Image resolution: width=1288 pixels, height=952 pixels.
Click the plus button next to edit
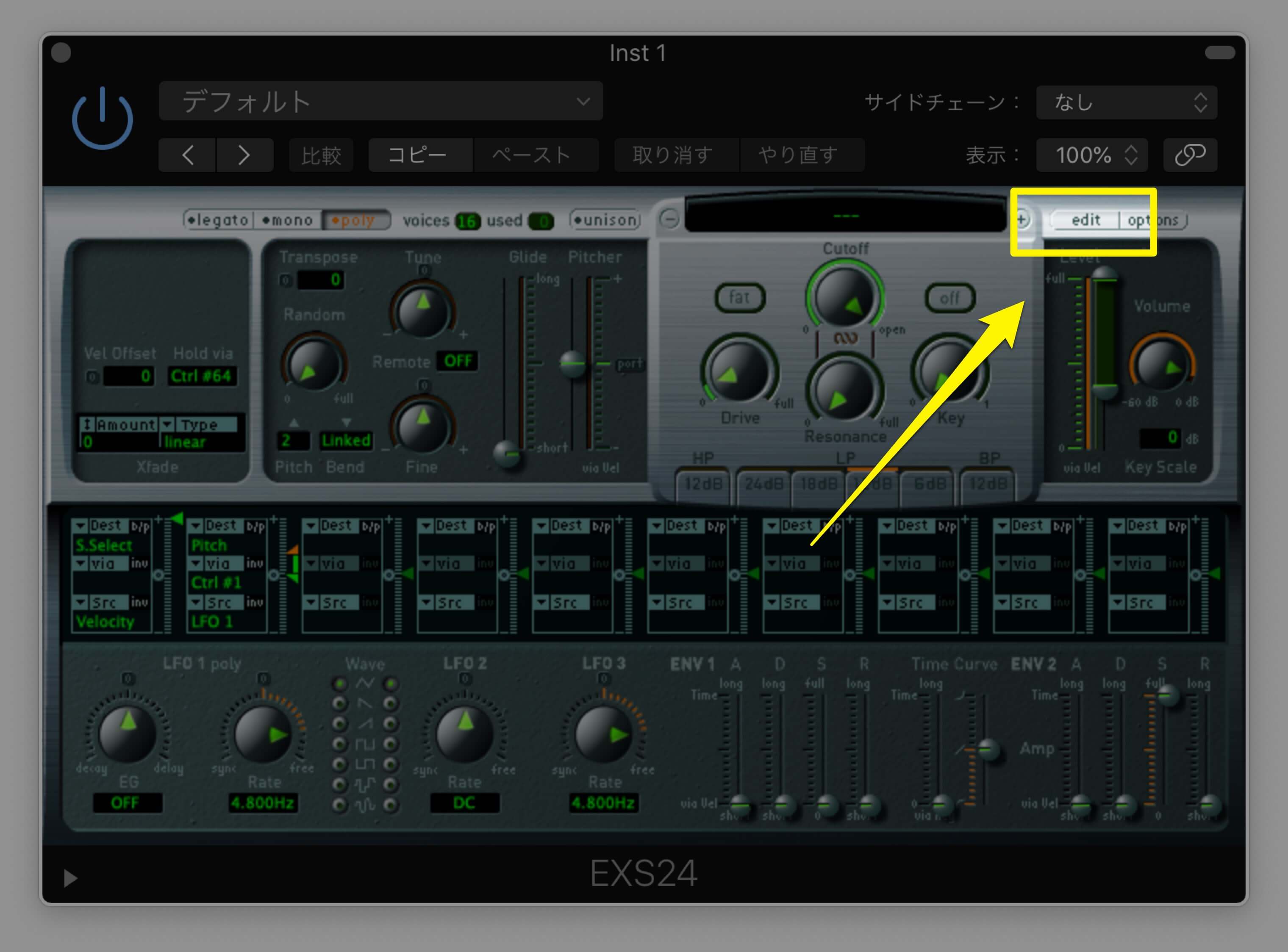(1022, 219)
